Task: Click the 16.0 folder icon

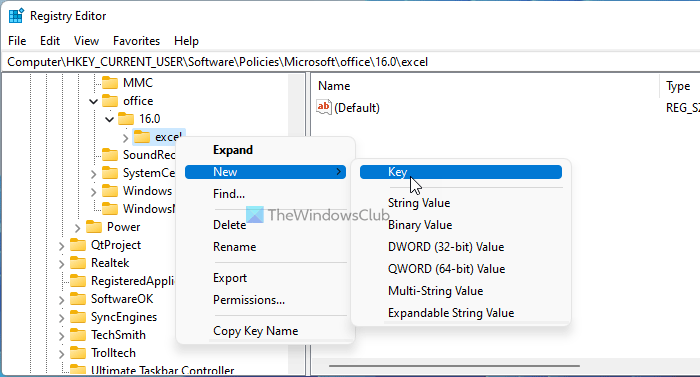Action: coord(126,119)
